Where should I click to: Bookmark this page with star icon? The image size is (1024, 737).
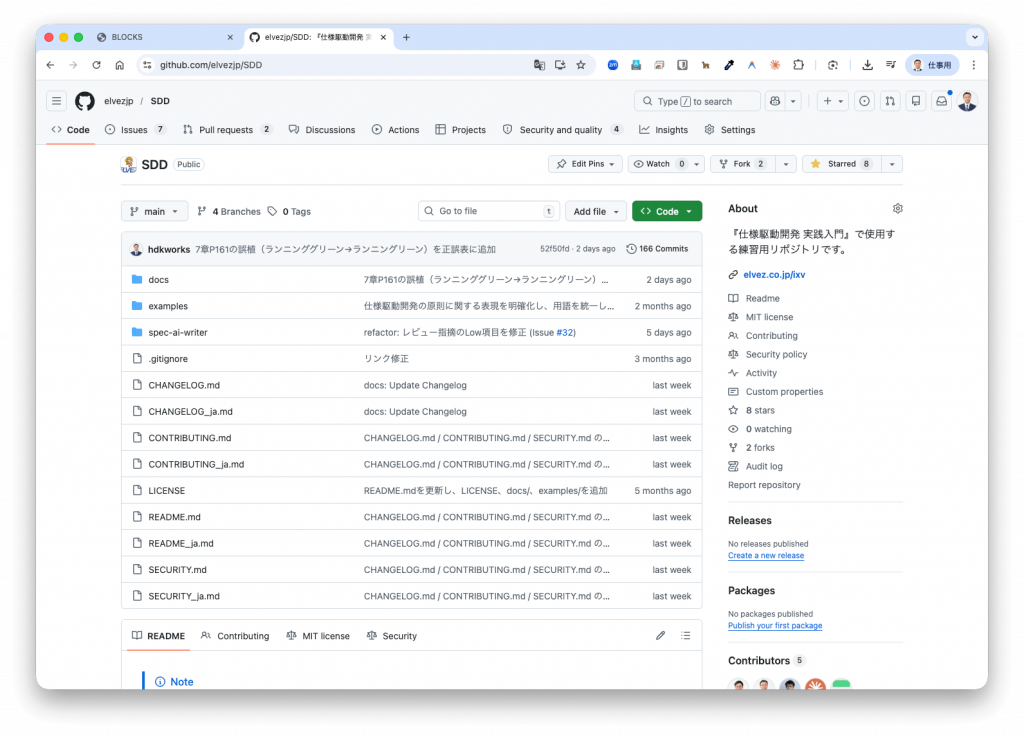pyautogui.click(x=580, y=65)
